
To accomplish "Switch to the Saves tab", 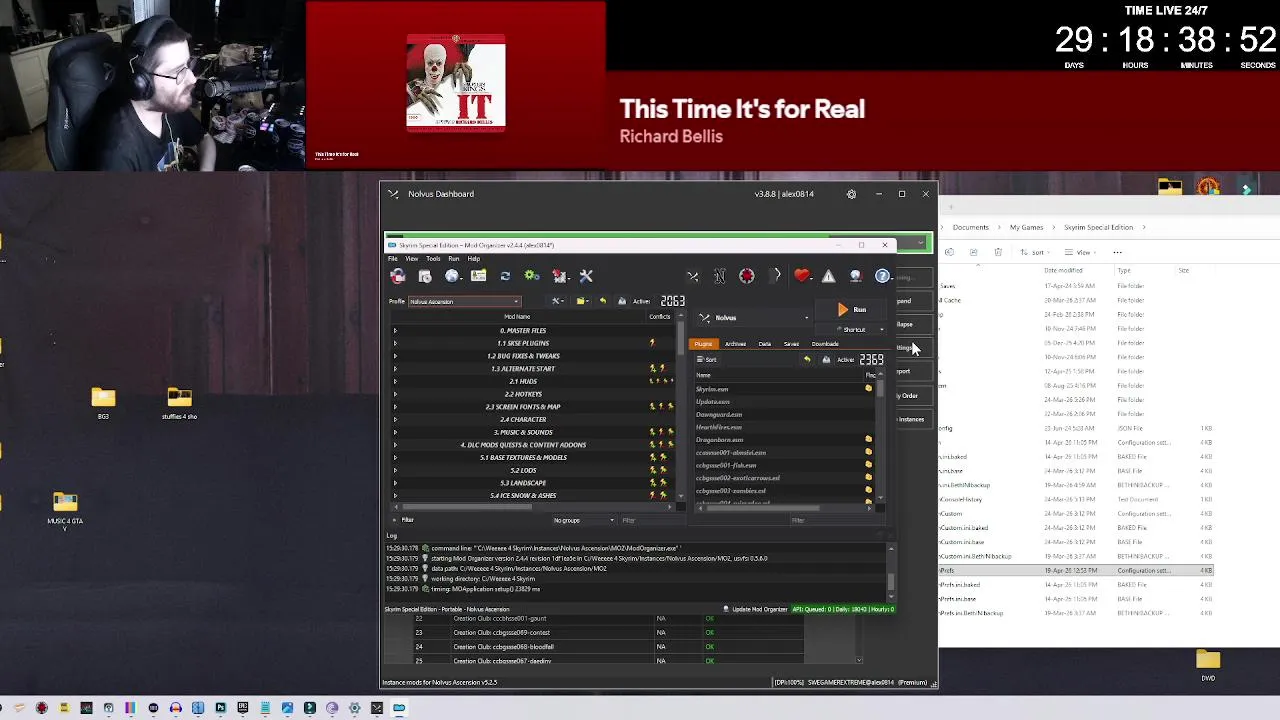I will coord(791,344).
